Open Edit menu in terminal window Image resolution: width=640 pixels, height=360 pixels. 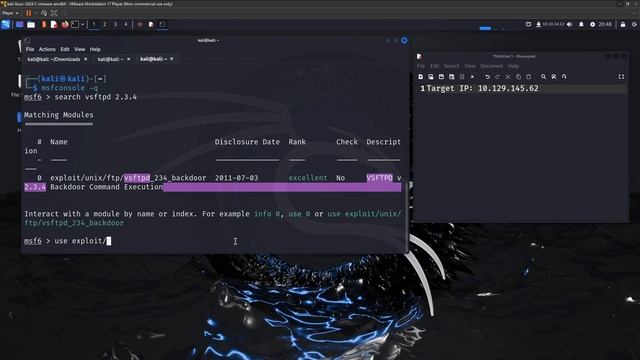pos(65,49)
